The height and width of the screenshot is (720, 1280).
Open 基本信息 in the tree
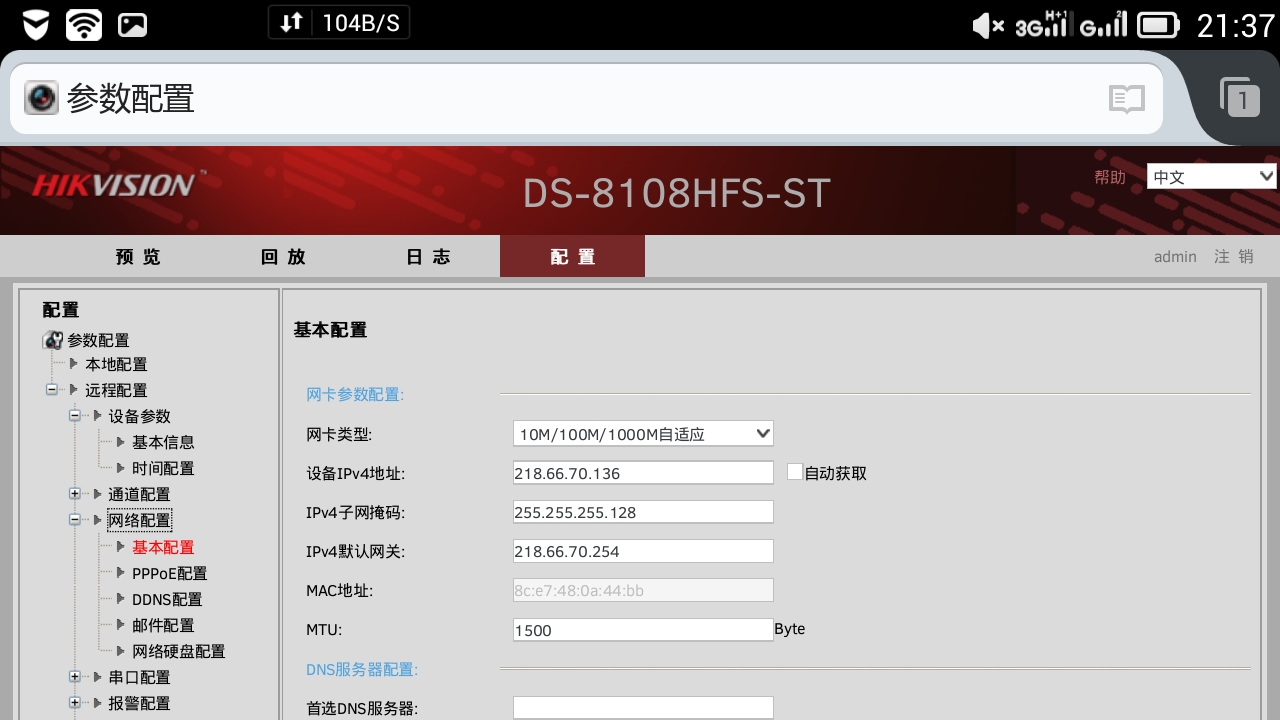[163, 442]
